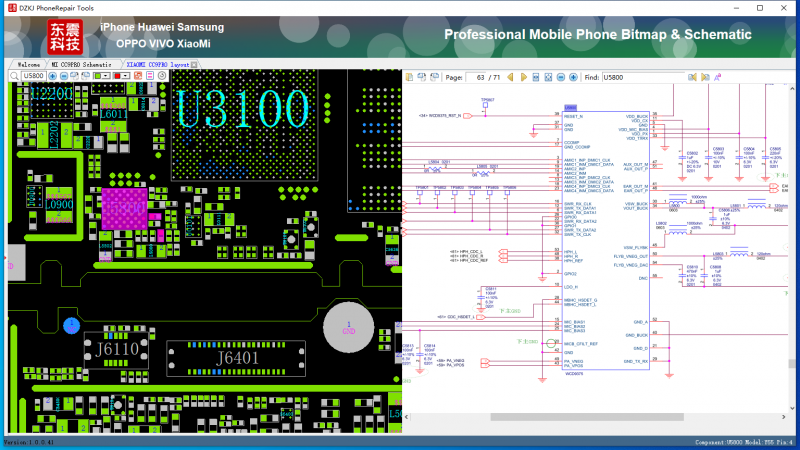This screenshot has width=800, height=450.
Task: Go to previous page in schematic viewer
Action: pyautogui.click(x=511, y=77)
